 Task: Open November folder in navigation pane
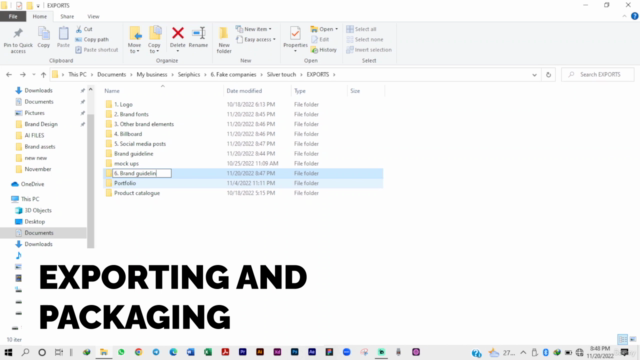[38, 169]
